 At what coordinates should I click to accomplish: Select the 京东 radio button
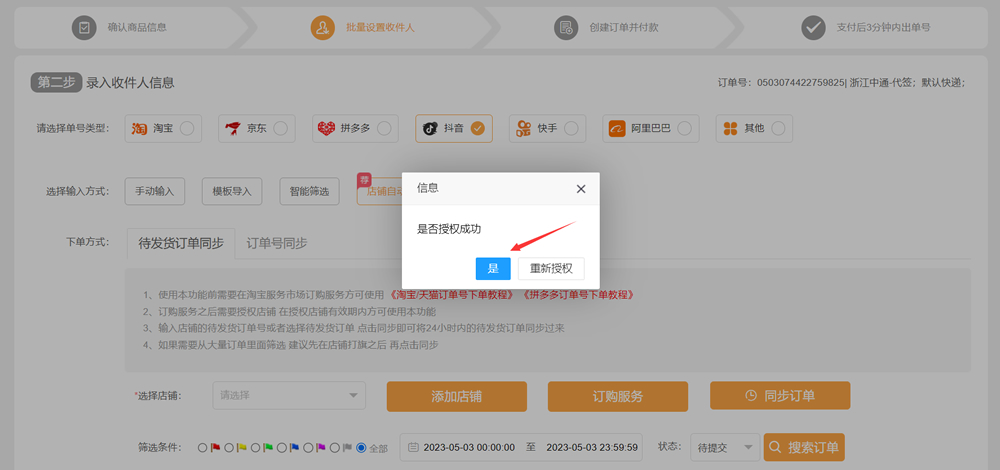pyautogui.click(x=281, y=128)
